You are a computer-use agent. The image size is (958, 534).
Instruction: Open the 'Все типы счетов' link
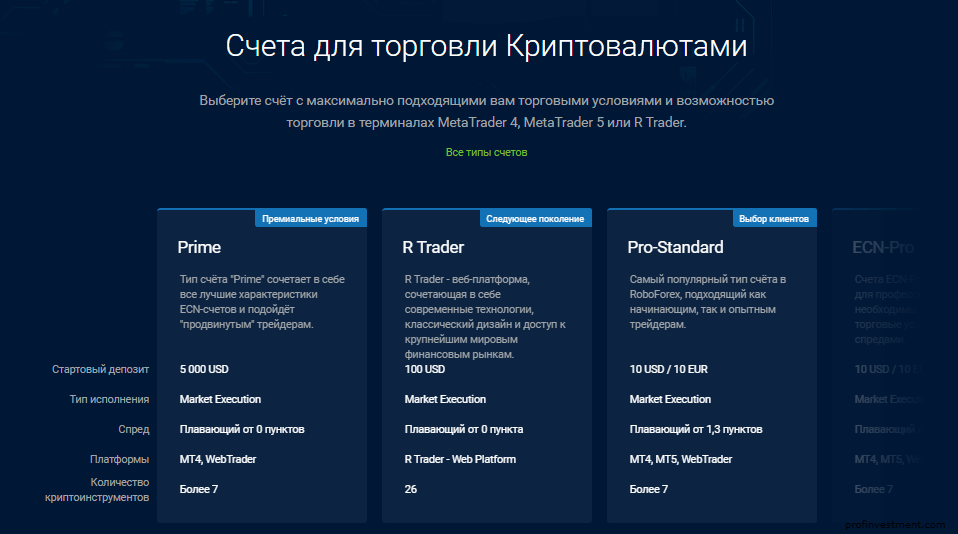(486, 152)
